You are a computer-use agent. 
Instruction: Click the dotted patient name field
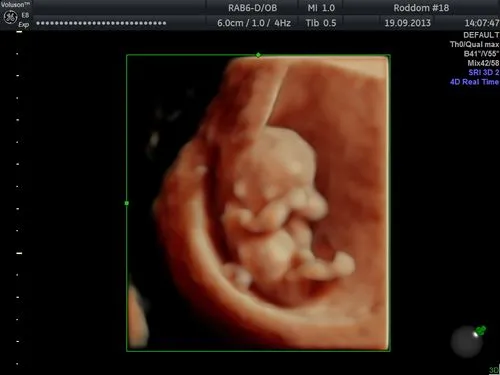click(x=101, y=23)
